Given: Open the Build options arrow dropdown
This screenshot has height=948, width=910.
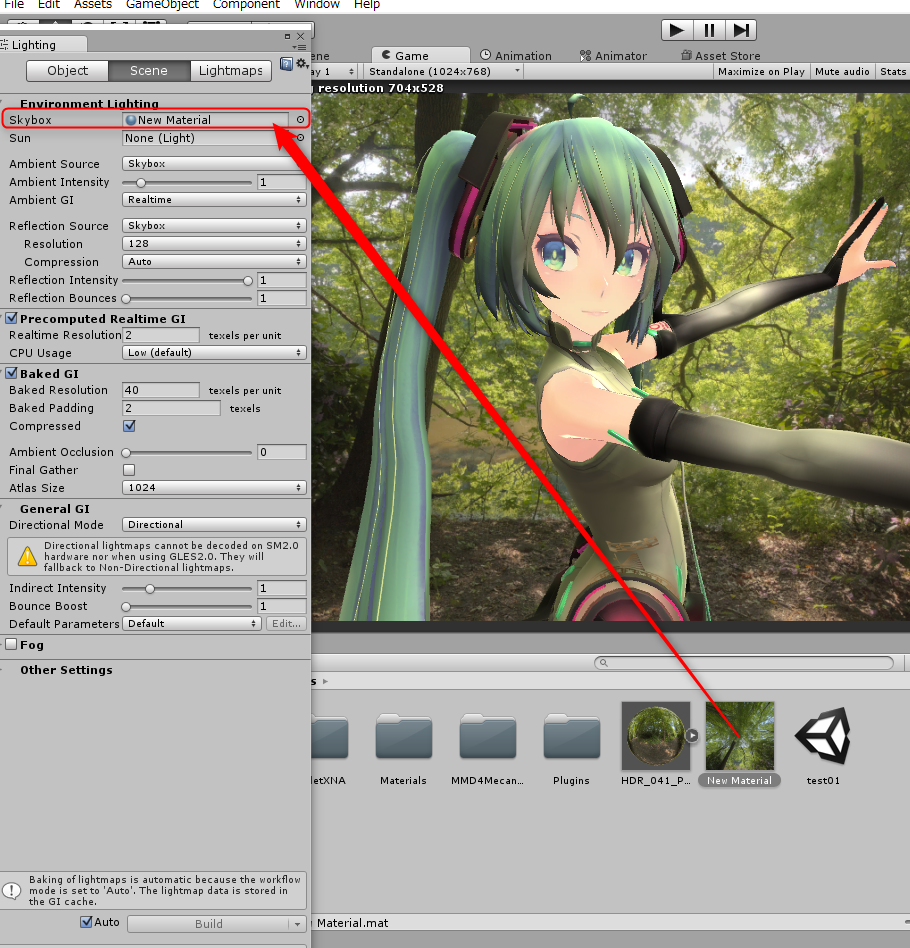Looking at the screenshot, I should [297, 924].
